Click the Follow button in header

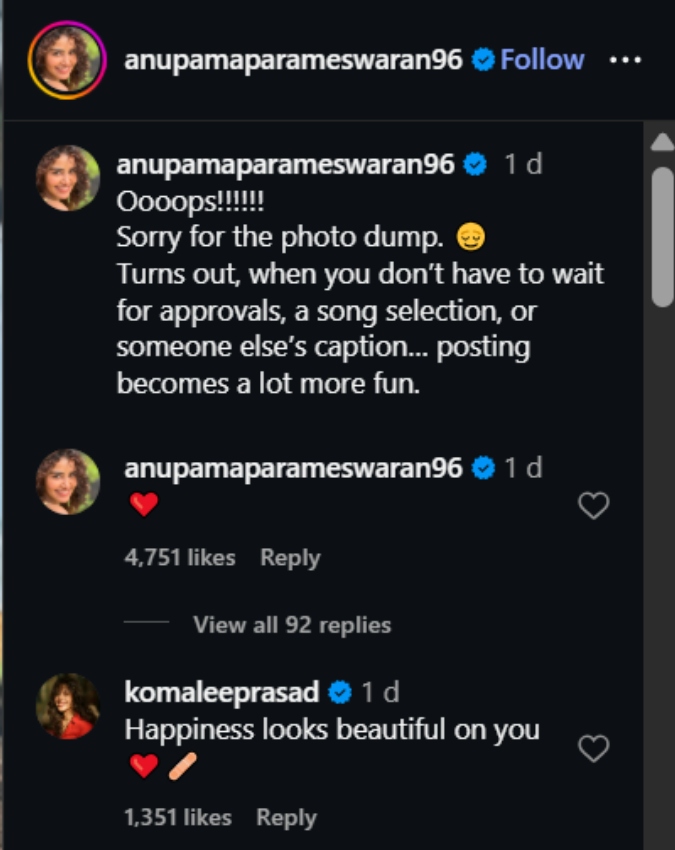click(542, 59)
